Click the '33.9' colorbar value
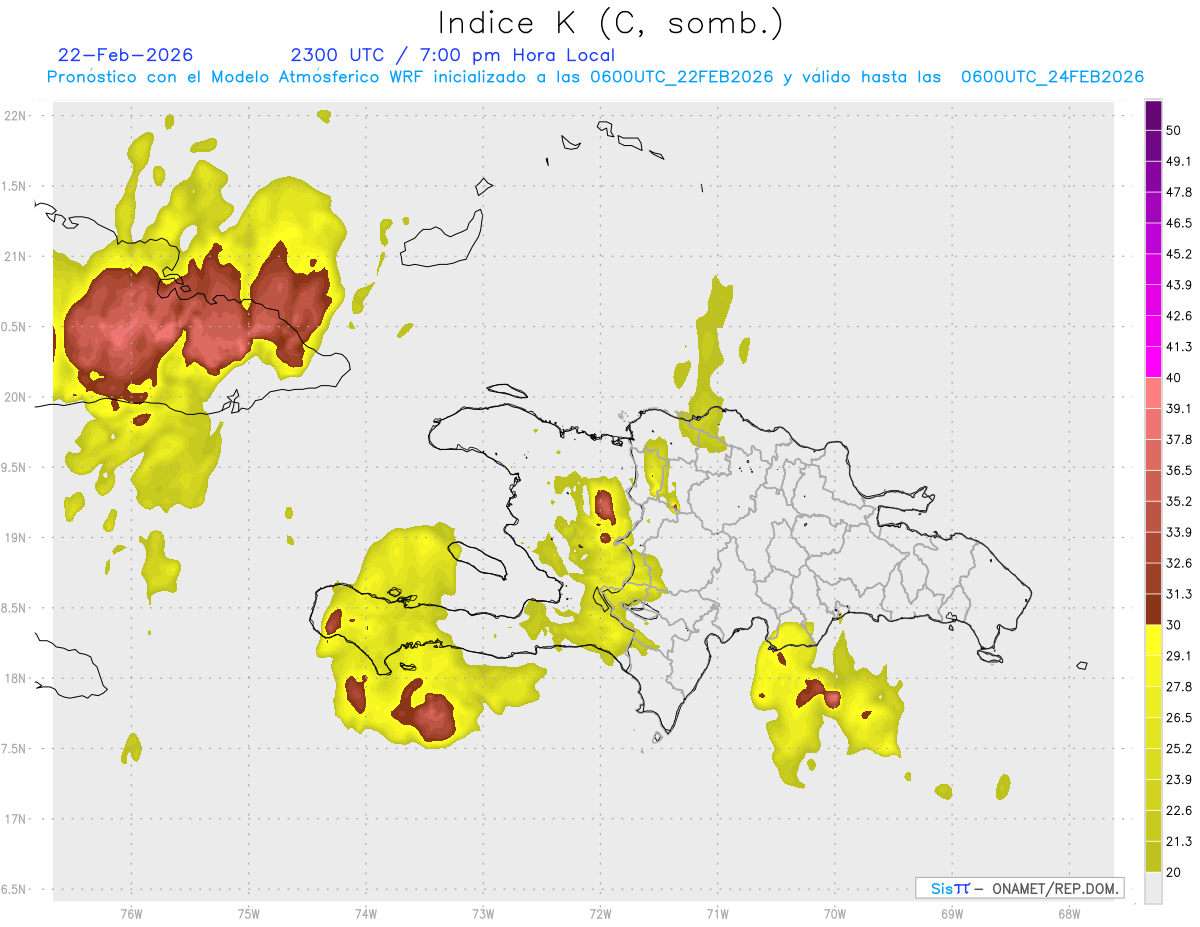Screen dimensions: 1200x927 [1179, 532]
